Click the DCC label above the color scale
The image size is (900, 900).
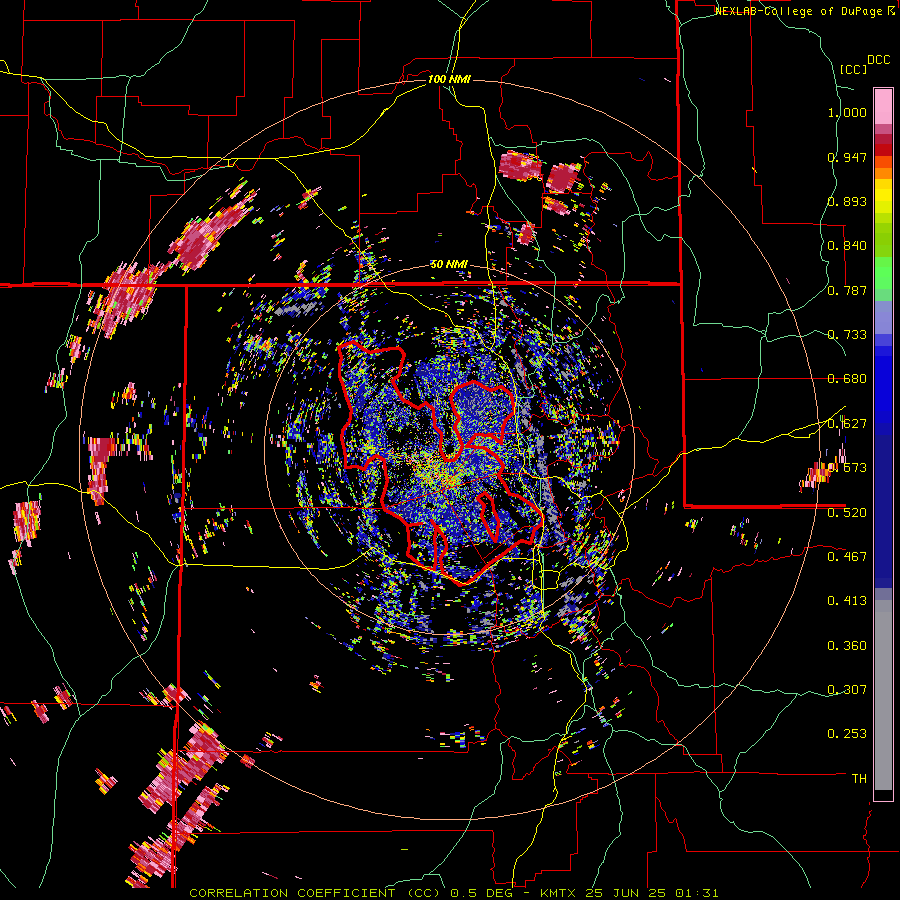pos(879,60)
